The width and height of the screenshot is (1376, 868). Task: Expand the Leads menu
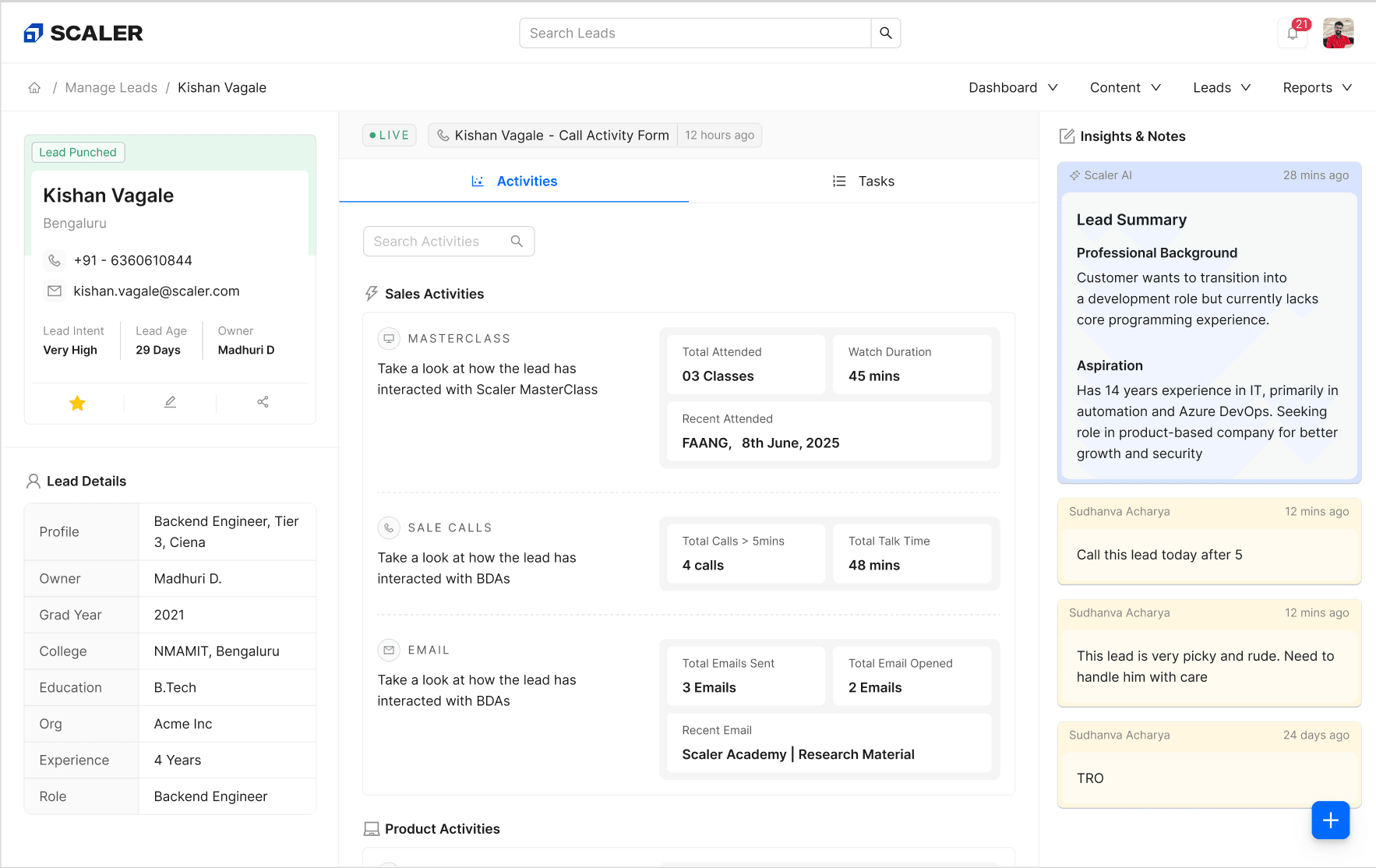1221,87
